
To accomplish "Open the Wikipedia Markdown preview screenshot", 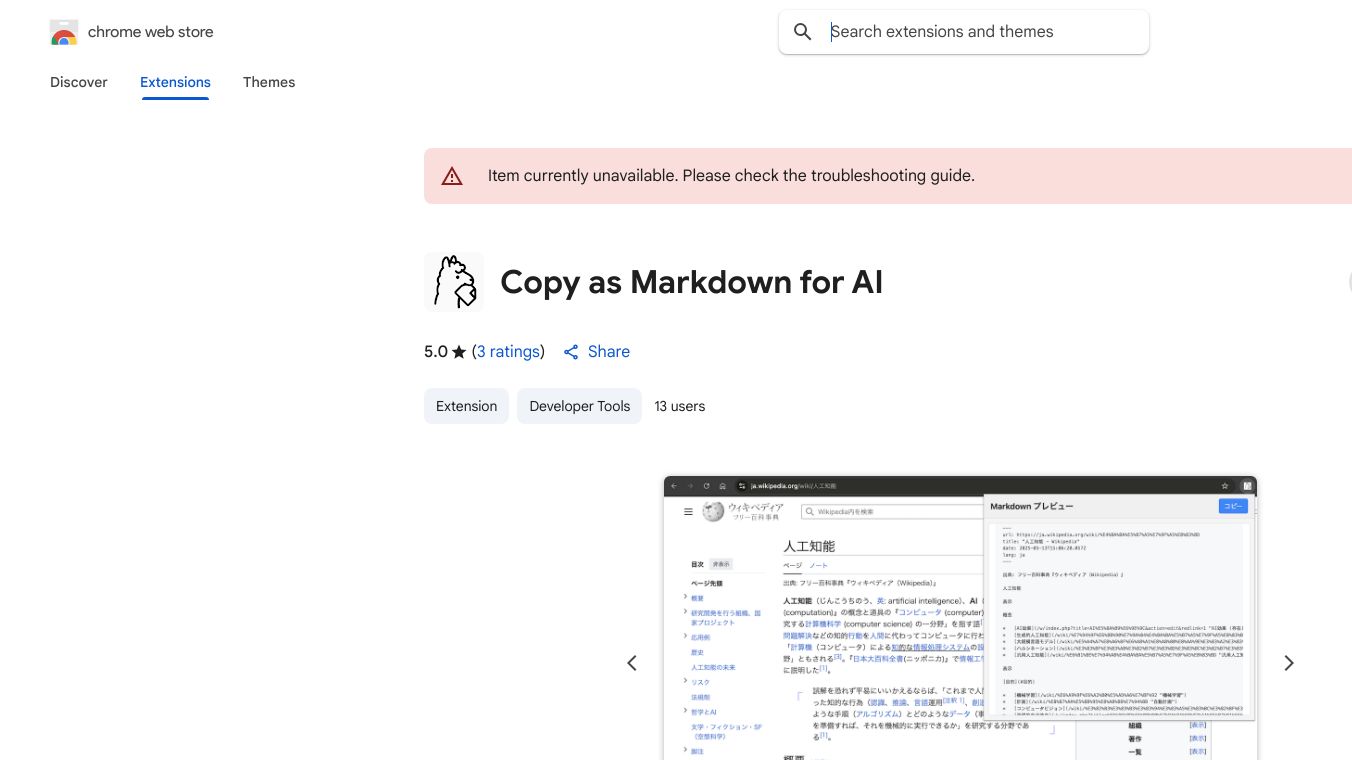I will 960,618.
